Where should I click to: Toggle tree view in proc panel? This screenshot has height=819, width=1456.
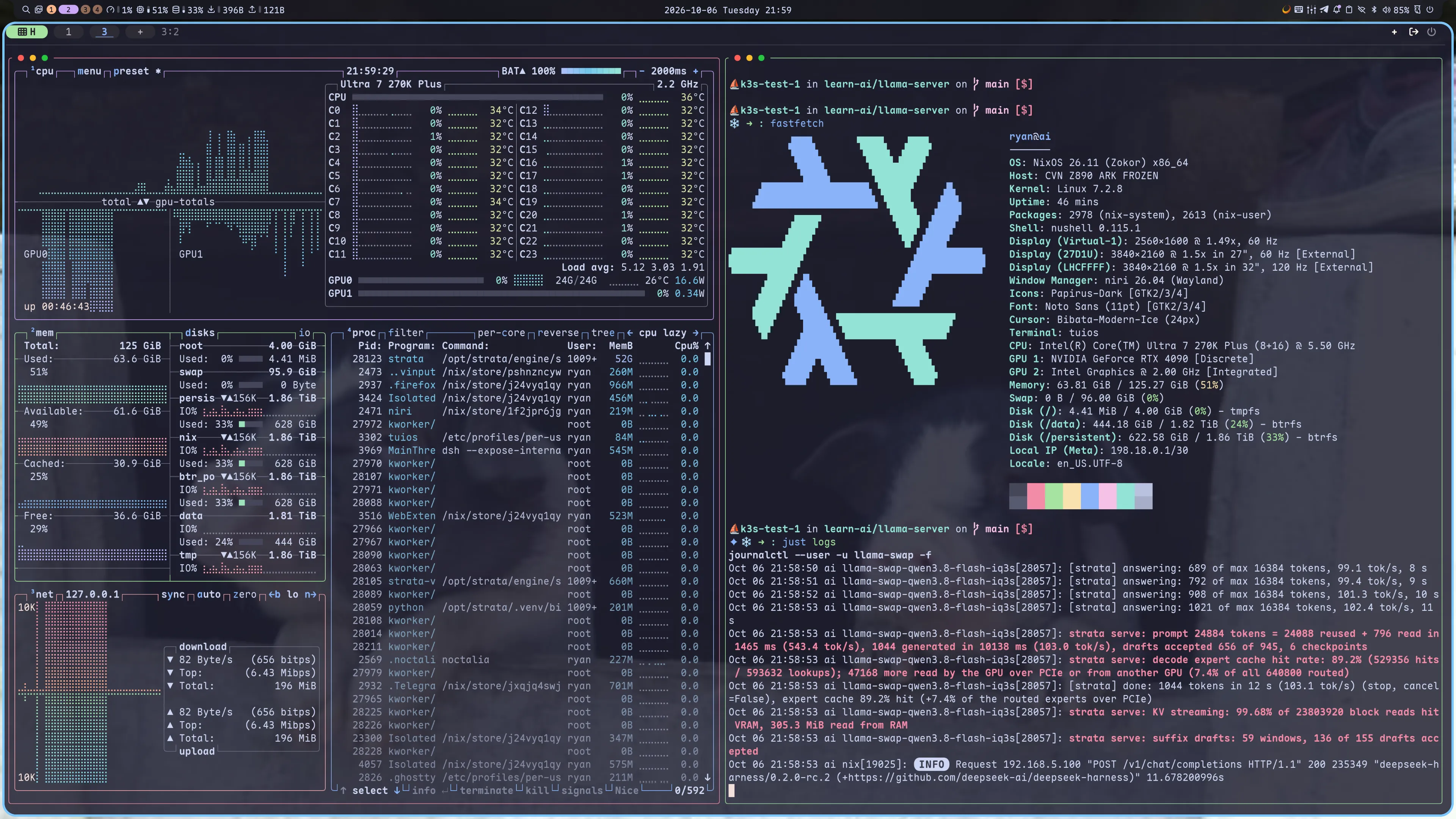tap(602, 333)
